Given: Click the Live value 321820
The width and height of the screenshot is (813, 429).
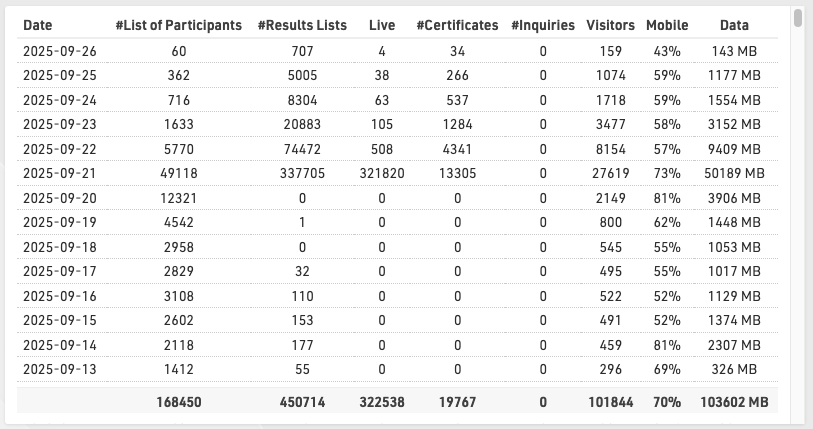Looking at the screenshot, I should coord(381,173).
